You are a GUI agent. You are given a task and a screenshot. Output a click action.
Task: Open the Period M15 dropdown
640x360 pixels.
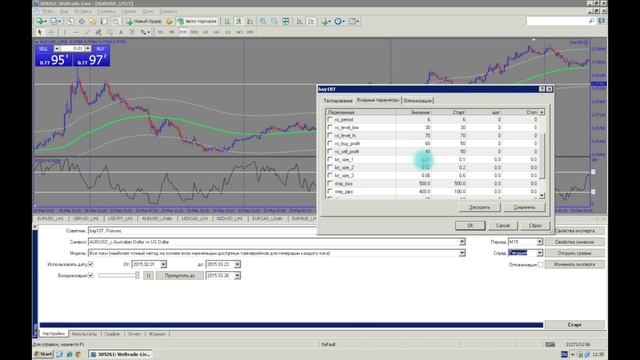540,242
